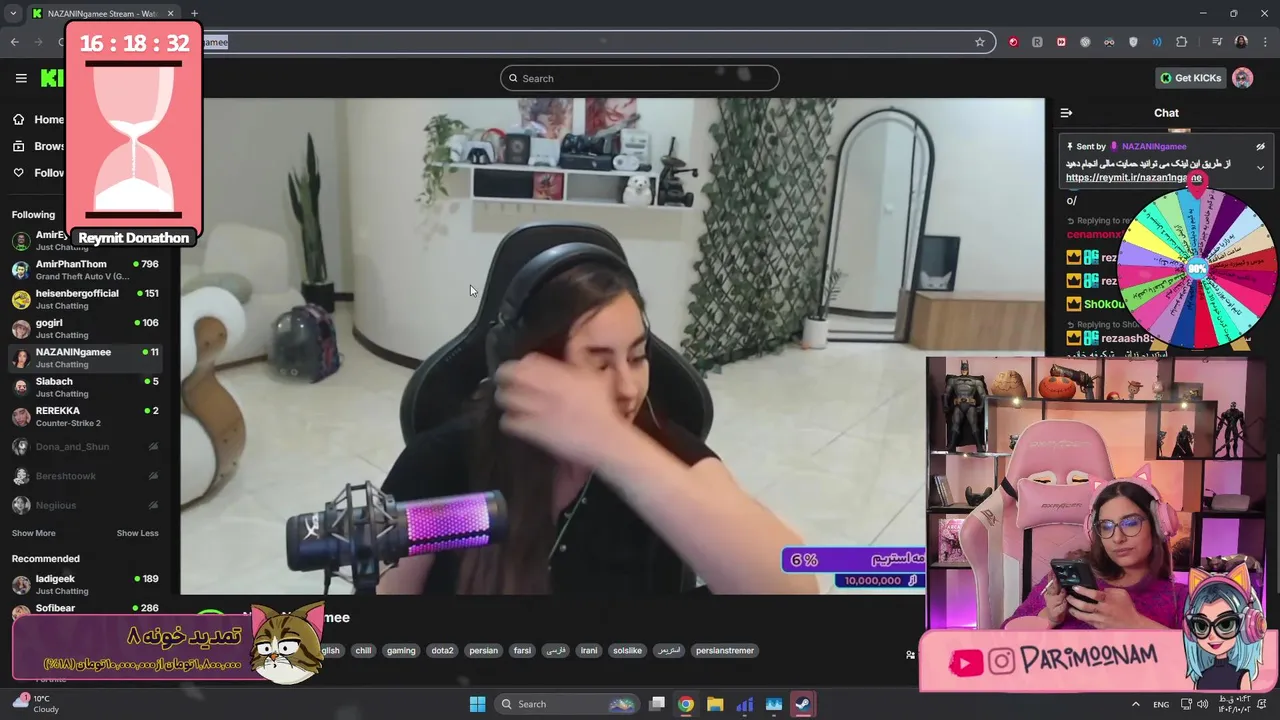Expand the pinned message chevron
1280x720 pixels.
(x=1260, y=168)
